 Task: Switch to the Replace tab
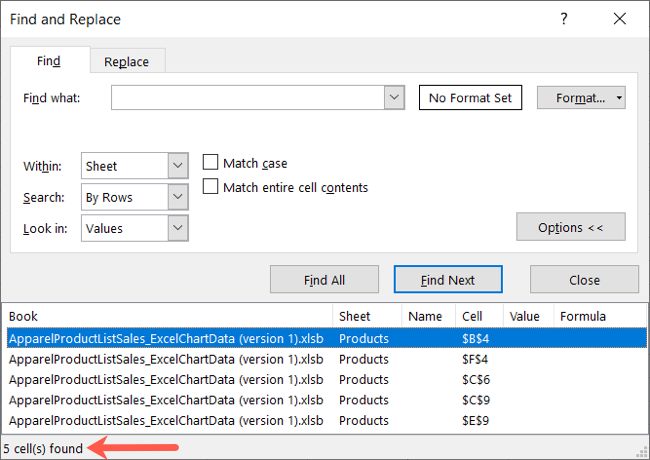(127, 62)
